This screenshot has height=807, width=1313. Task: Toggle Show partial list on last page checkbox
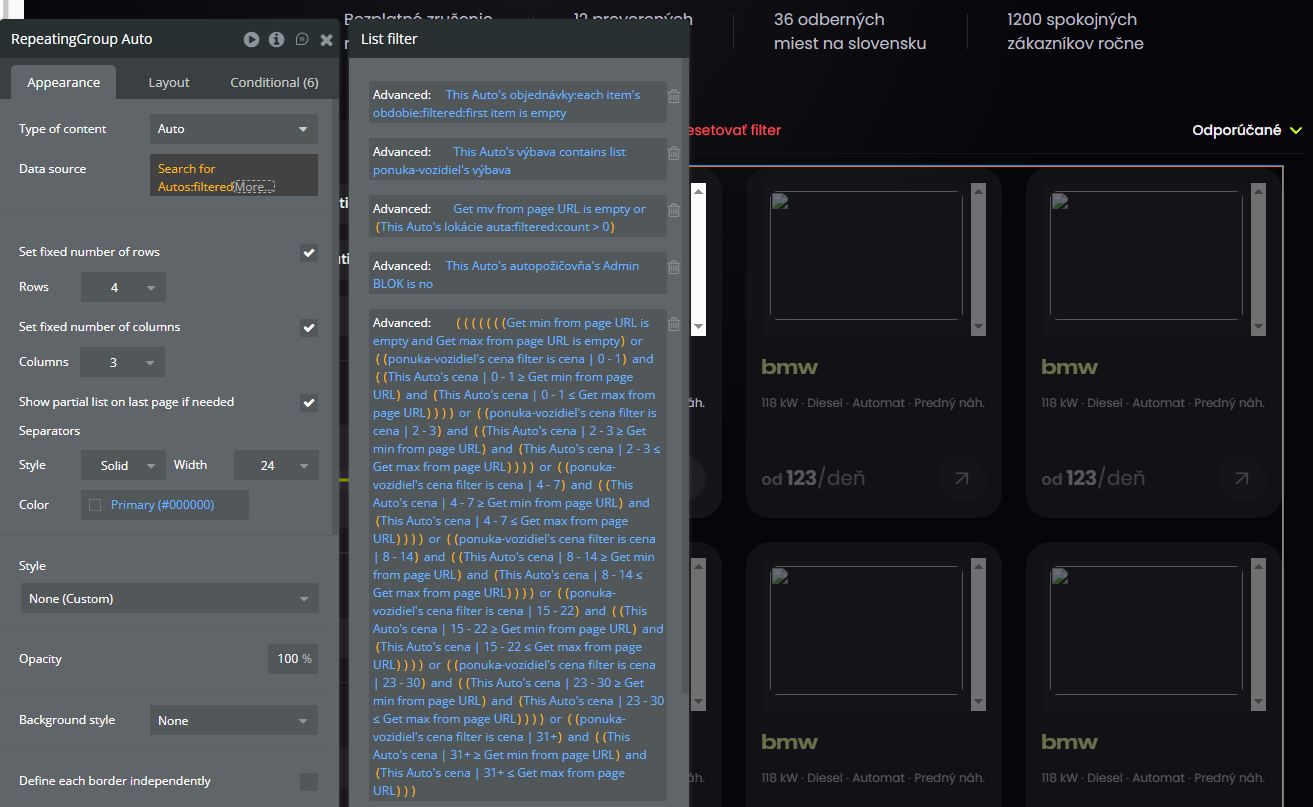pyautogui.click(x=309, y=403)
